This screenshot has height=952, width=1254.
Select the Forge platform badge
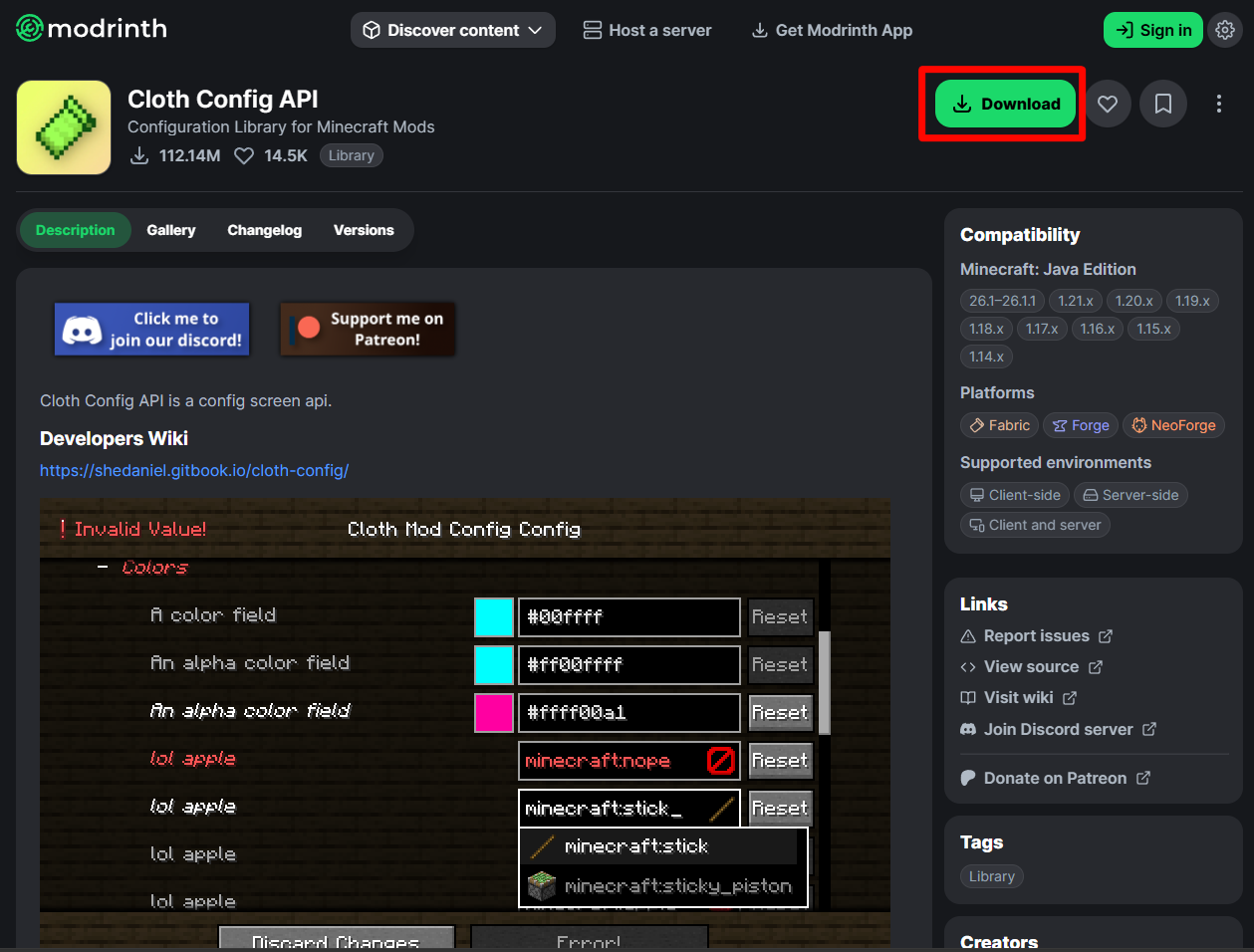click(1080, 425)
